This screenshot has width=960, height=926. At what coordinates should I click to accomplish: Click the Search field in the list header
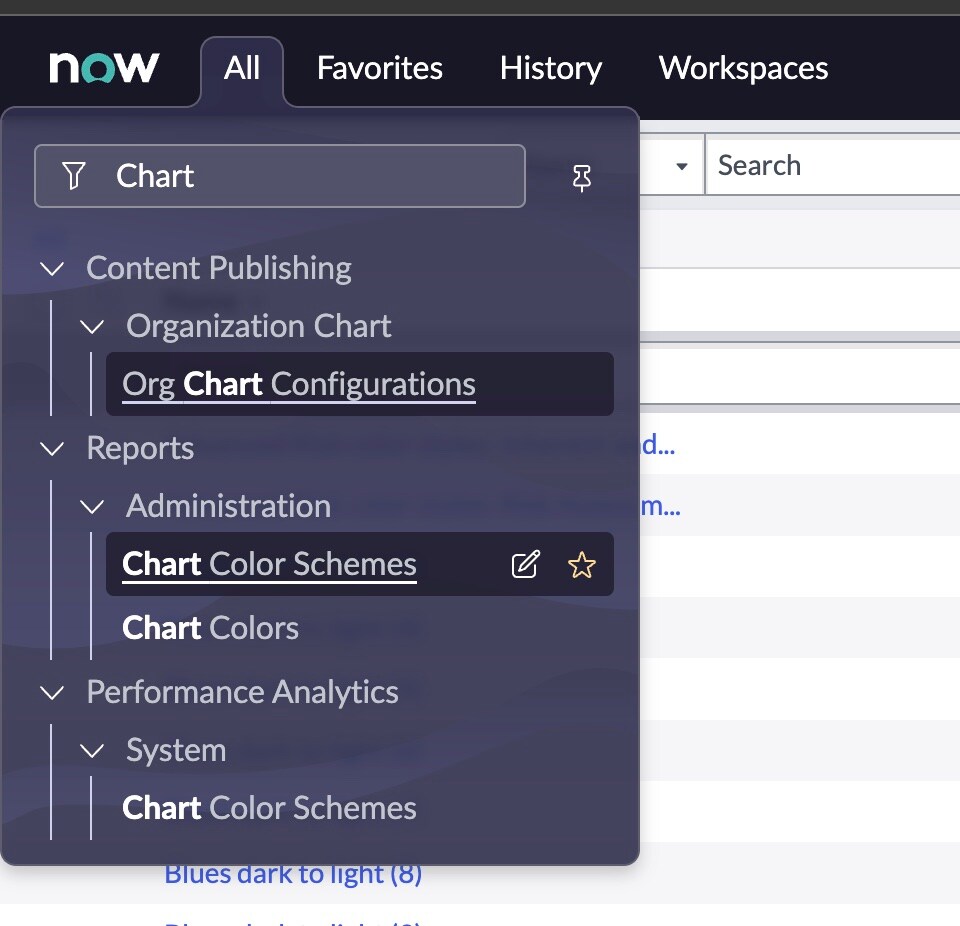coord(833,165)
